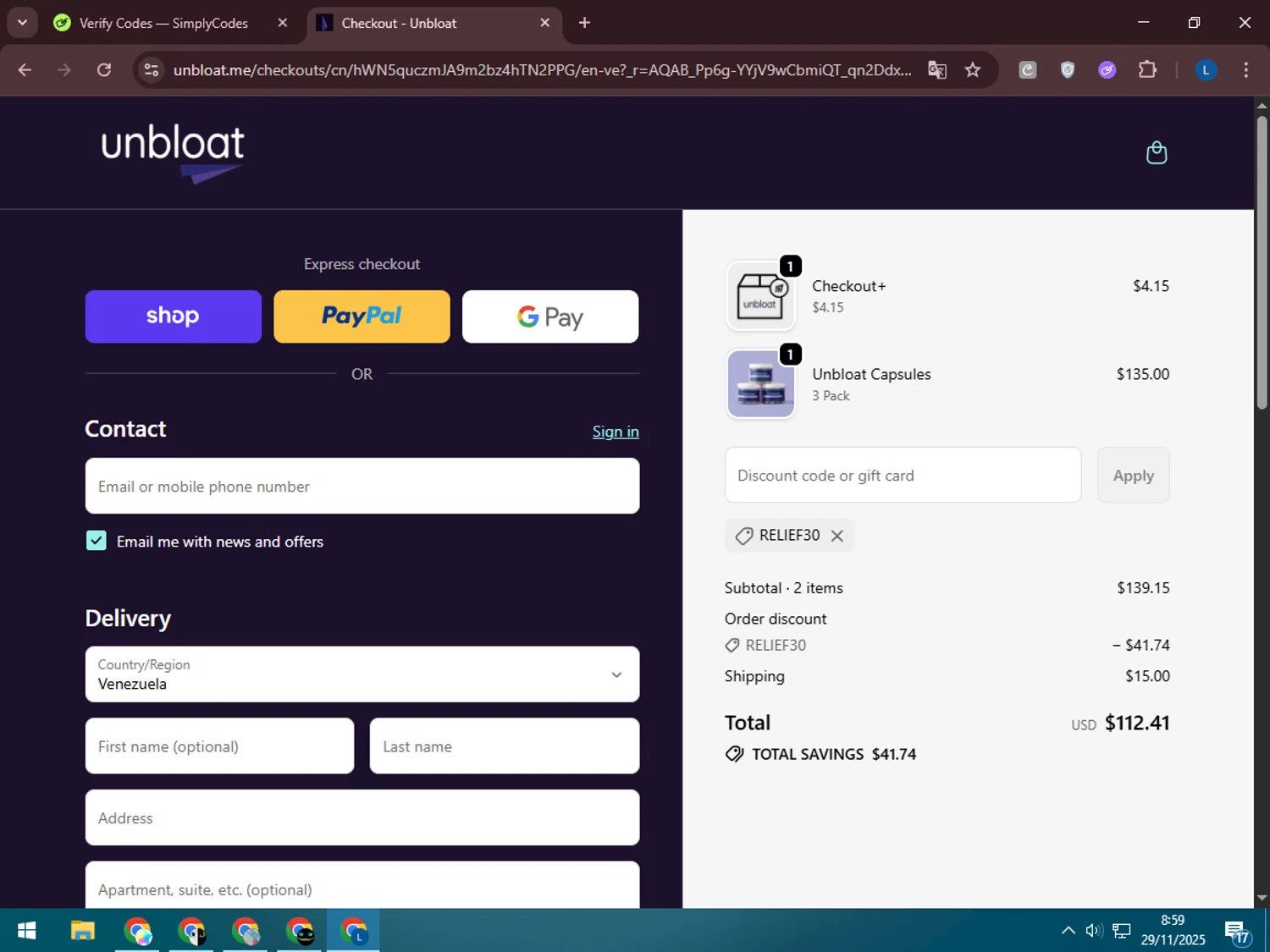Open the Windows Start menu
Image resolution: width=1270 pixels, height=952 pixels.
(26, 931)
